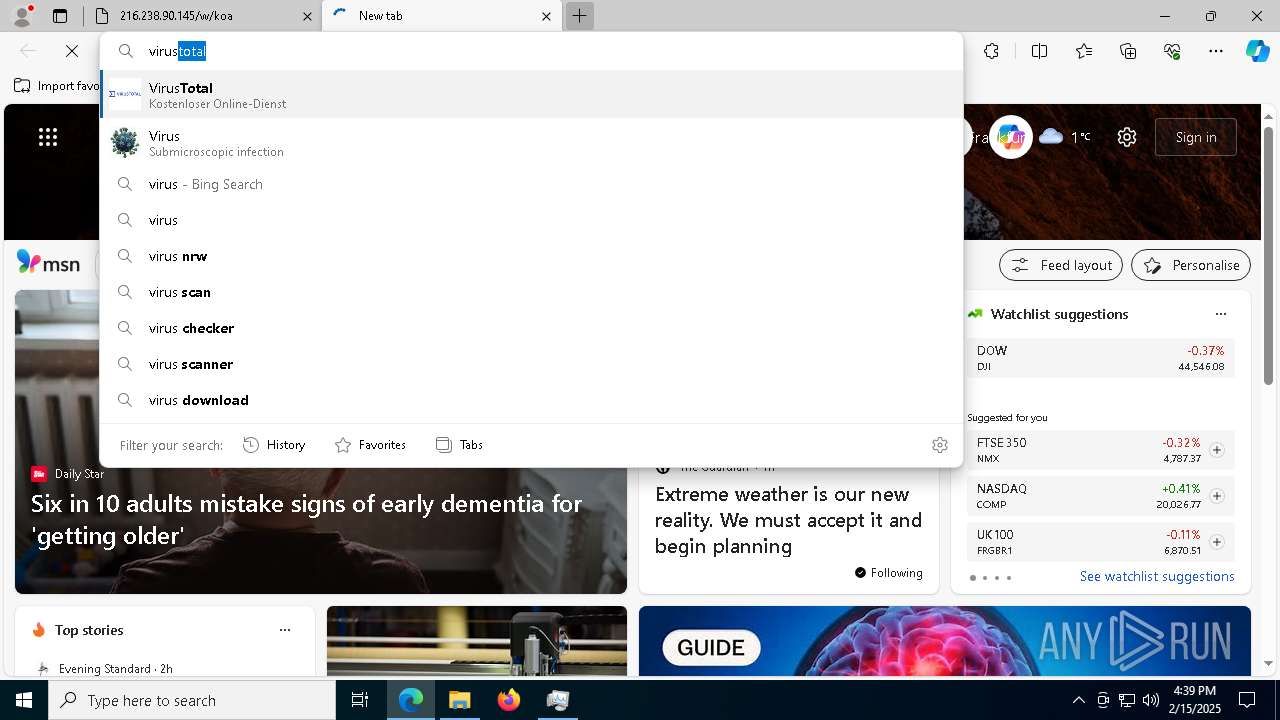Choose the 'virus checker' suggestion
The image size is (1280, 720).
[x=531, y=328]
